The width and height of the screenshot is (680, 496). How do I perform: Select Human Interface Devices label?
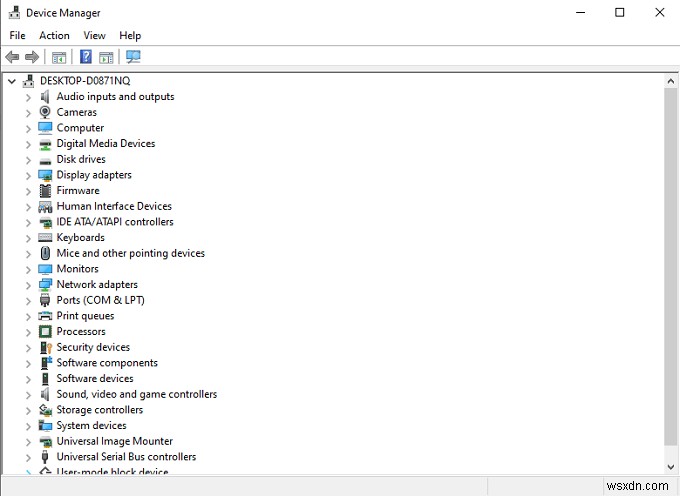(114, 206)
